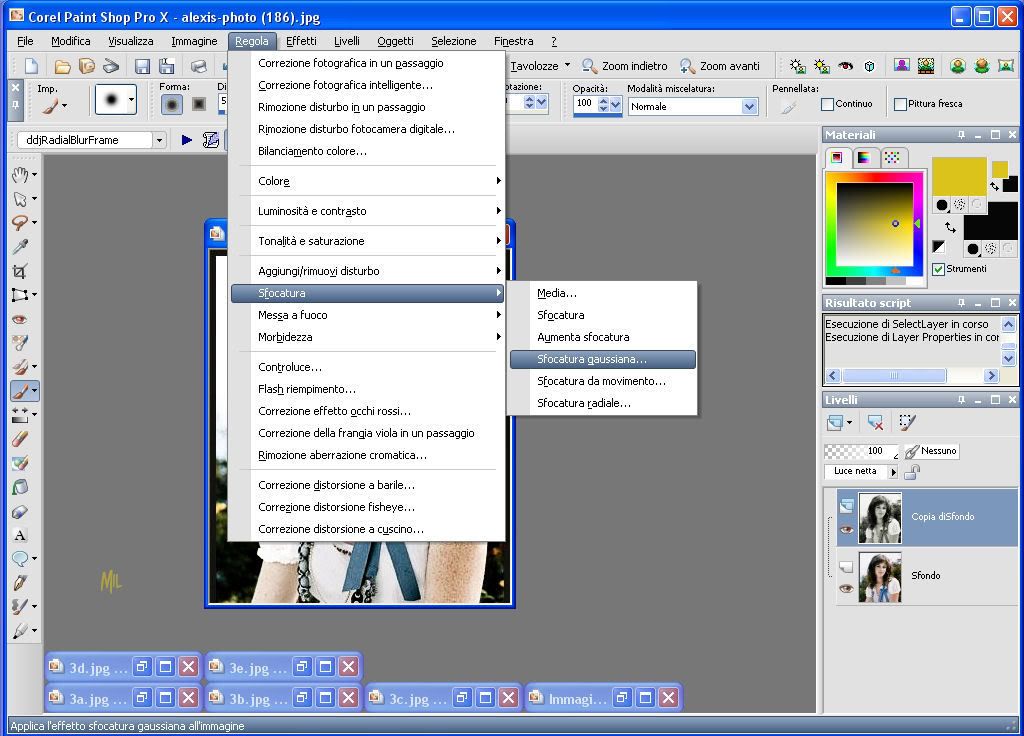
Task: Click delete layer icon in Livelli
Action: [875, 423]
